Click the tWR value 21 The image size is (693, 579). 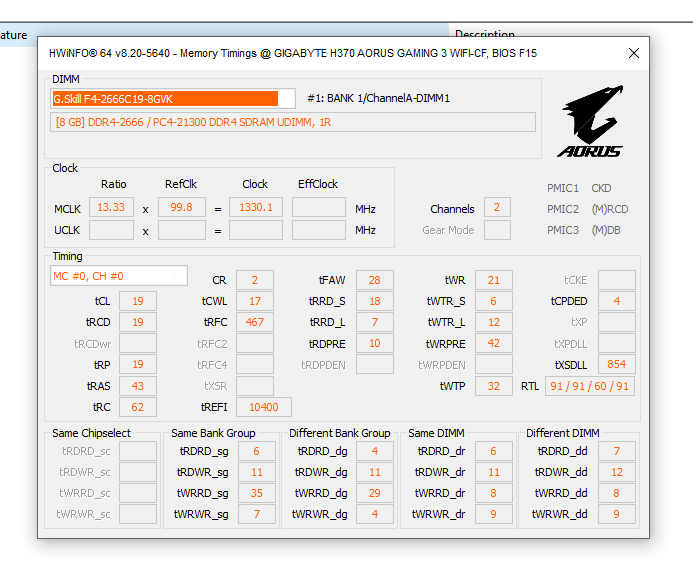(x=494, y=280)
